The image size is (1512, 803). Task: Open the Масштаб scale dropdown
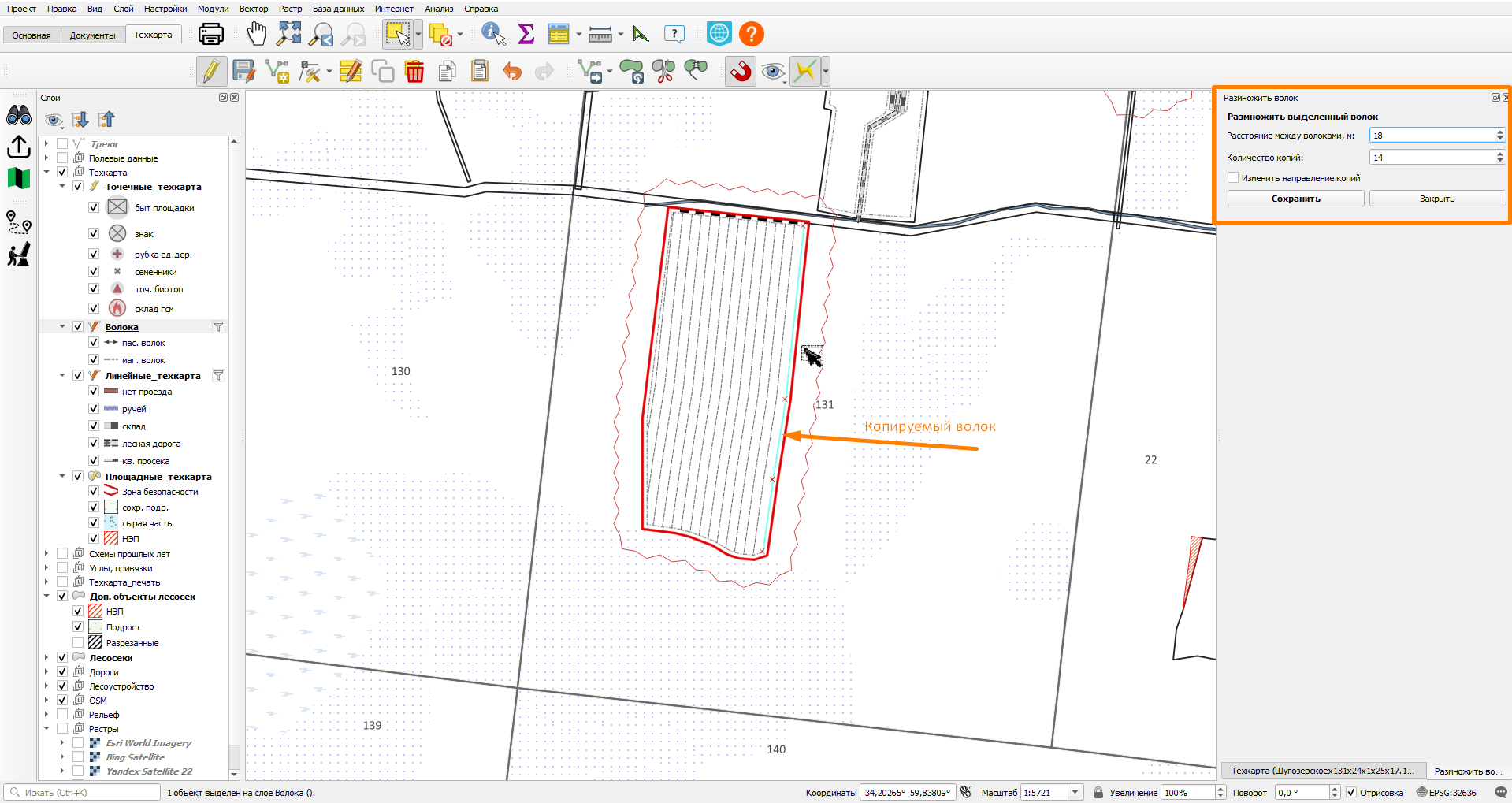[1075, 793]
